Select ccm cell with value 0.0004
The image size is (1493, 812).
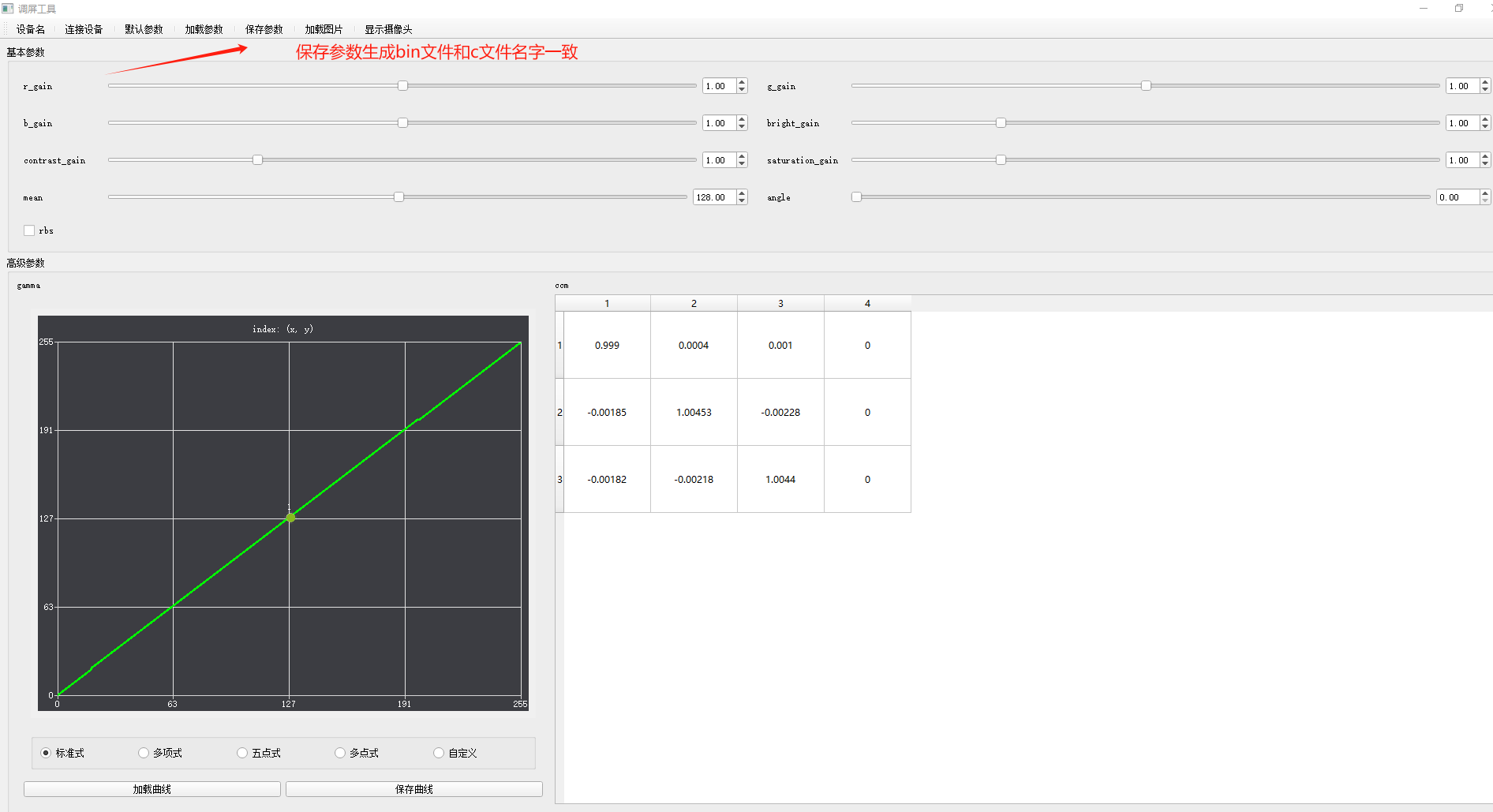coord(694,345)
